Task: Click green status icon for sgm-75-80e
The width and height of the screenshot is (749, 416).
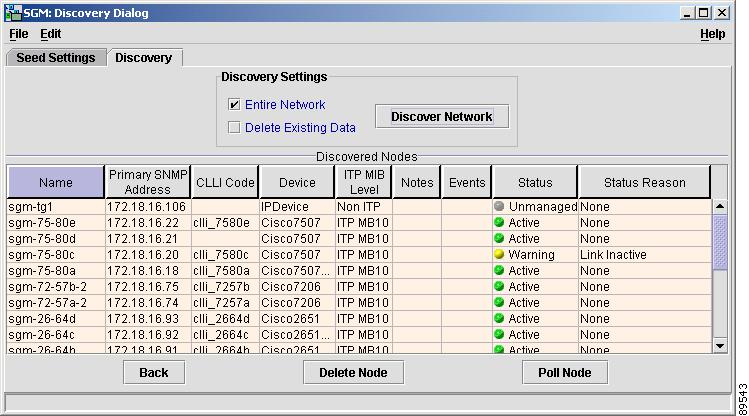Action: pos(499,222)
